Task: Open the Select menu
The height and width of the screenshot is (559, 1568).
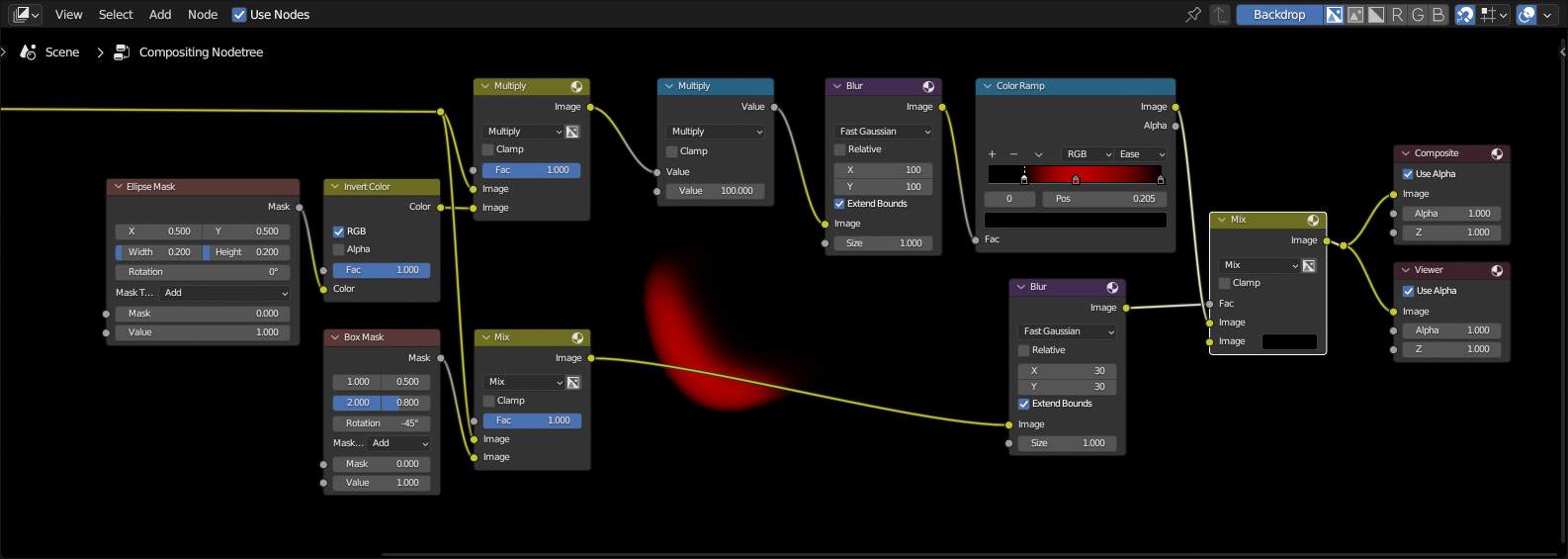Action: [116, 14]
